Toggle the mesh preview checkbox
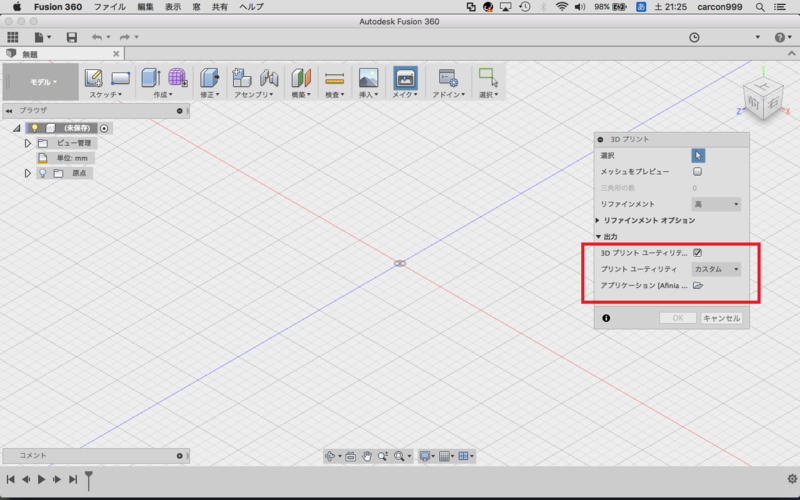 [x=697, y=171]
